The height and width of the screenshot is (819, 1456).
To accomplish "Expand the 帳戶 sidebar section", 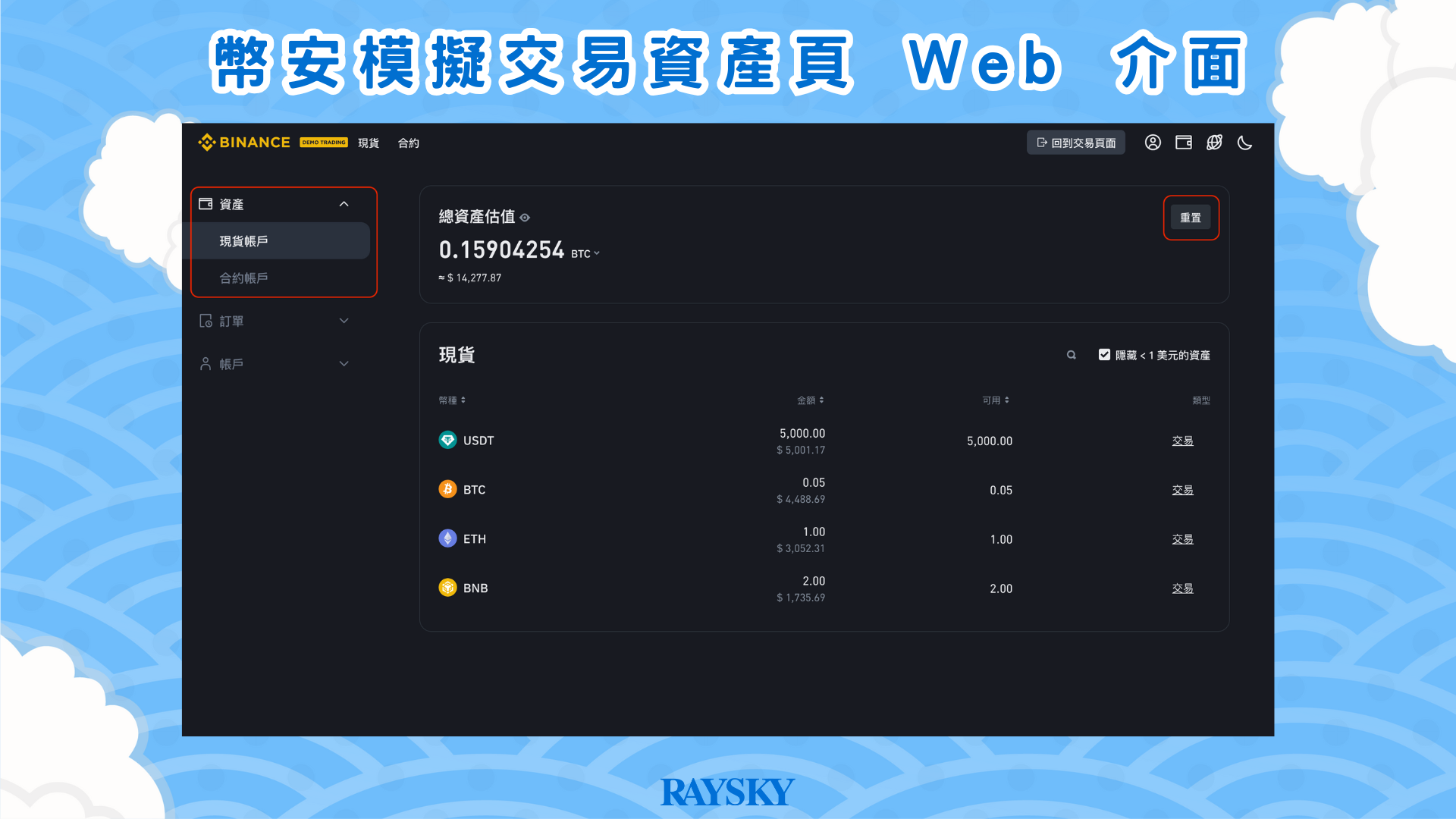I will 344,364.
